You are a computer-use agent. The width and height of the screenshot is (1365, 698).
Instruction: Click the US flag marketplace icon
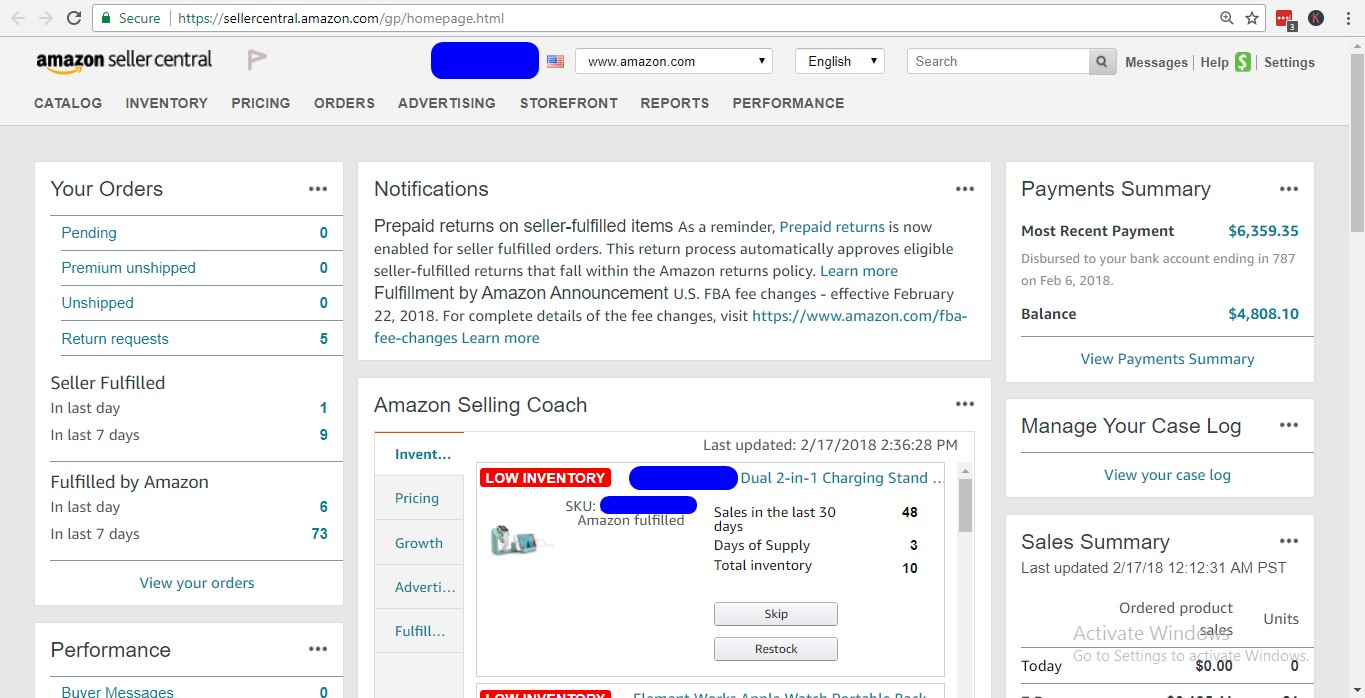pos(555,61)
